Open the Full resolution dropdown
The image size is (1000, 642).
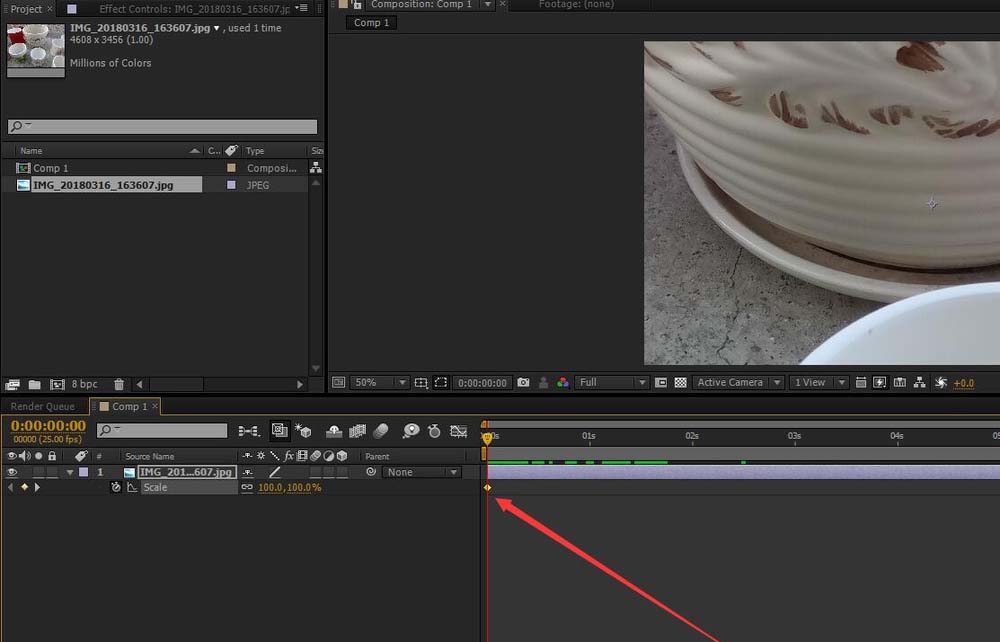612,383
